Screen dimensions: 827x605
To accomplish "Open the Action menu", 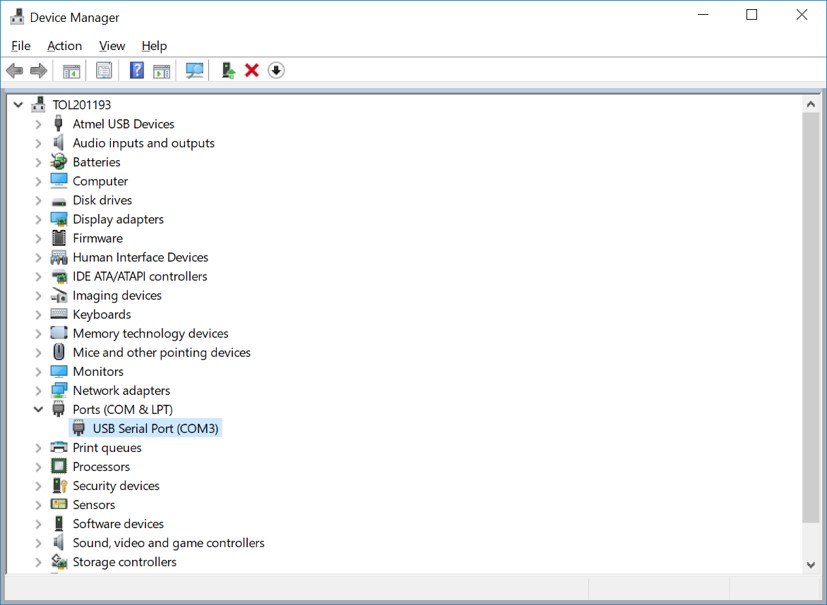I will pyautogui.click(x=64, y=46).
